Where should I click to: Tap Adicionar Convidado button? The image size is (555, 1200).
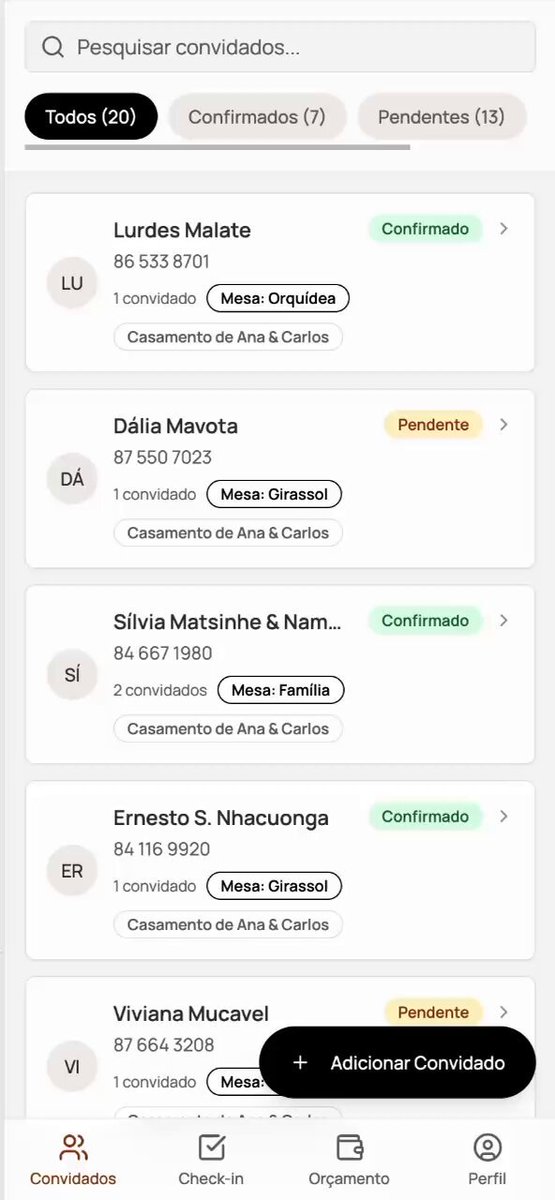point(398,1063)
